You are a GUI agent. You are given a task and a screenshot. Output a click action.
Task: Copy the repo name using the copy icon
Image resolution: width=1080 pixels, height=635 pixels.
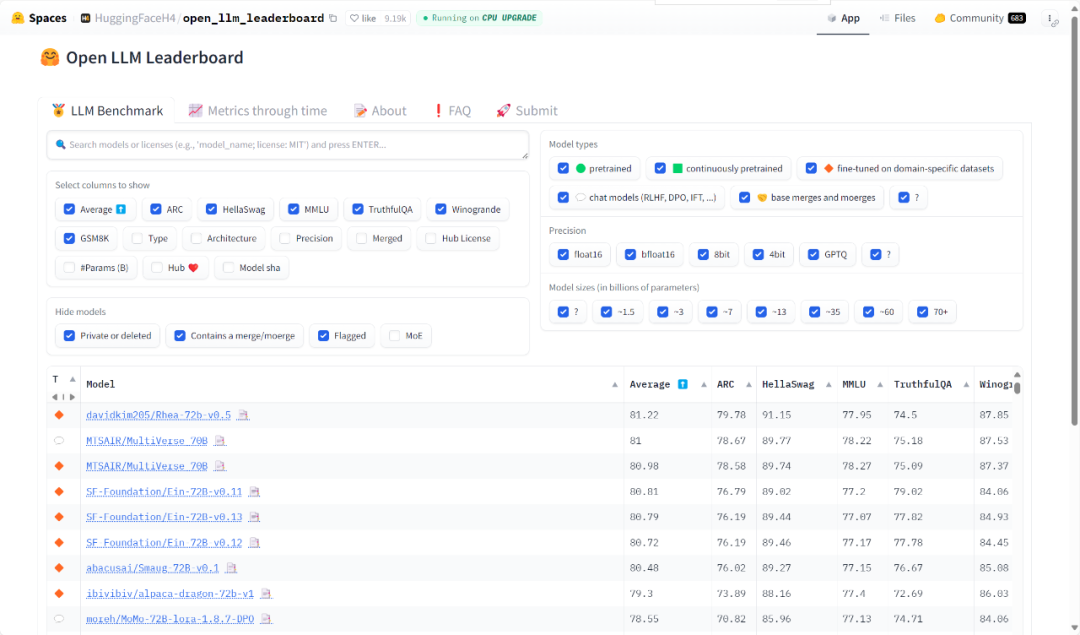point(333,19)
